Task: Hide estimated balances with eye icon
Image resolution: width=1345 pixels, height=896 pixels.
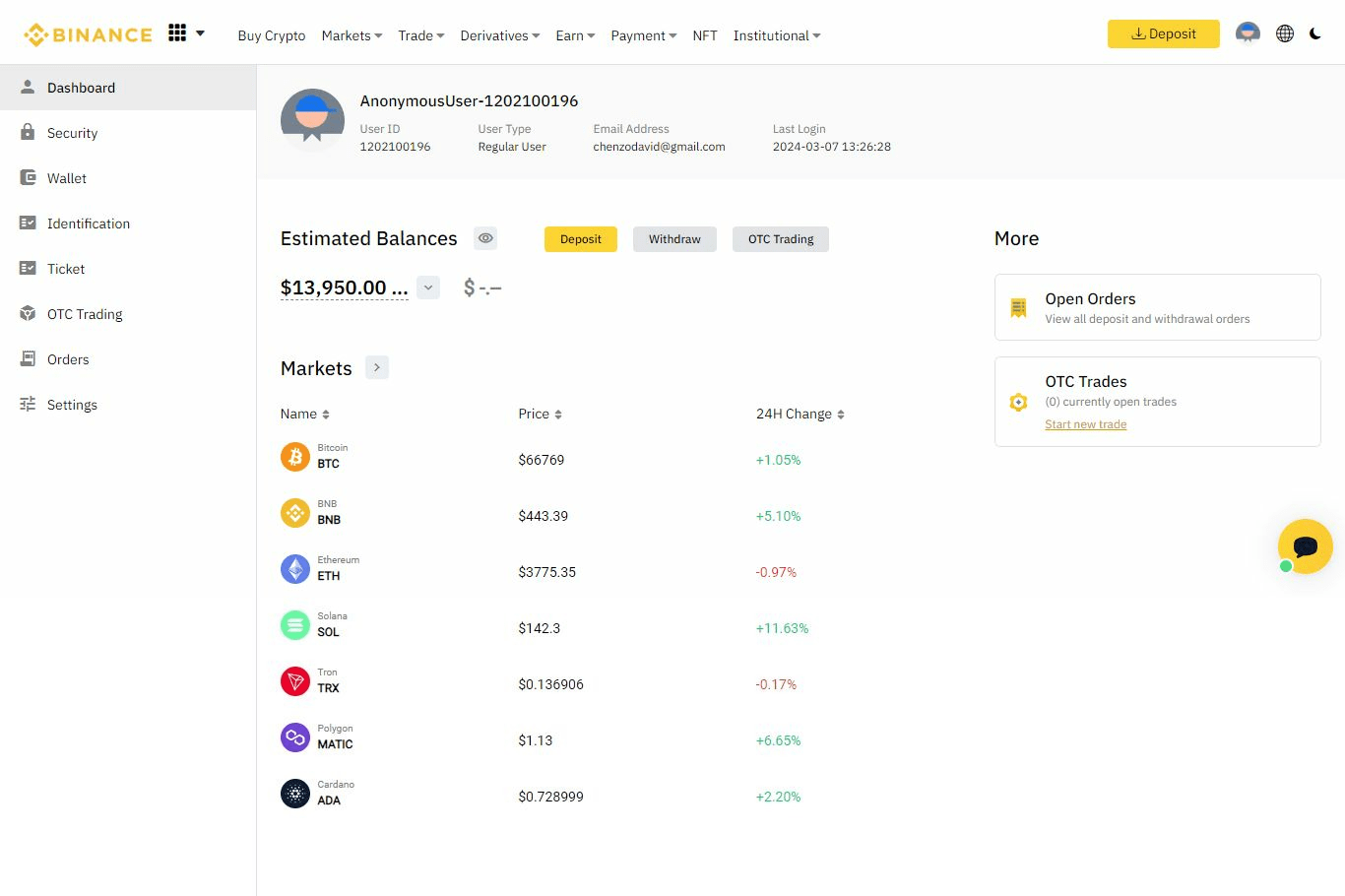Action: pyautogui.click(x=485, y=238)
